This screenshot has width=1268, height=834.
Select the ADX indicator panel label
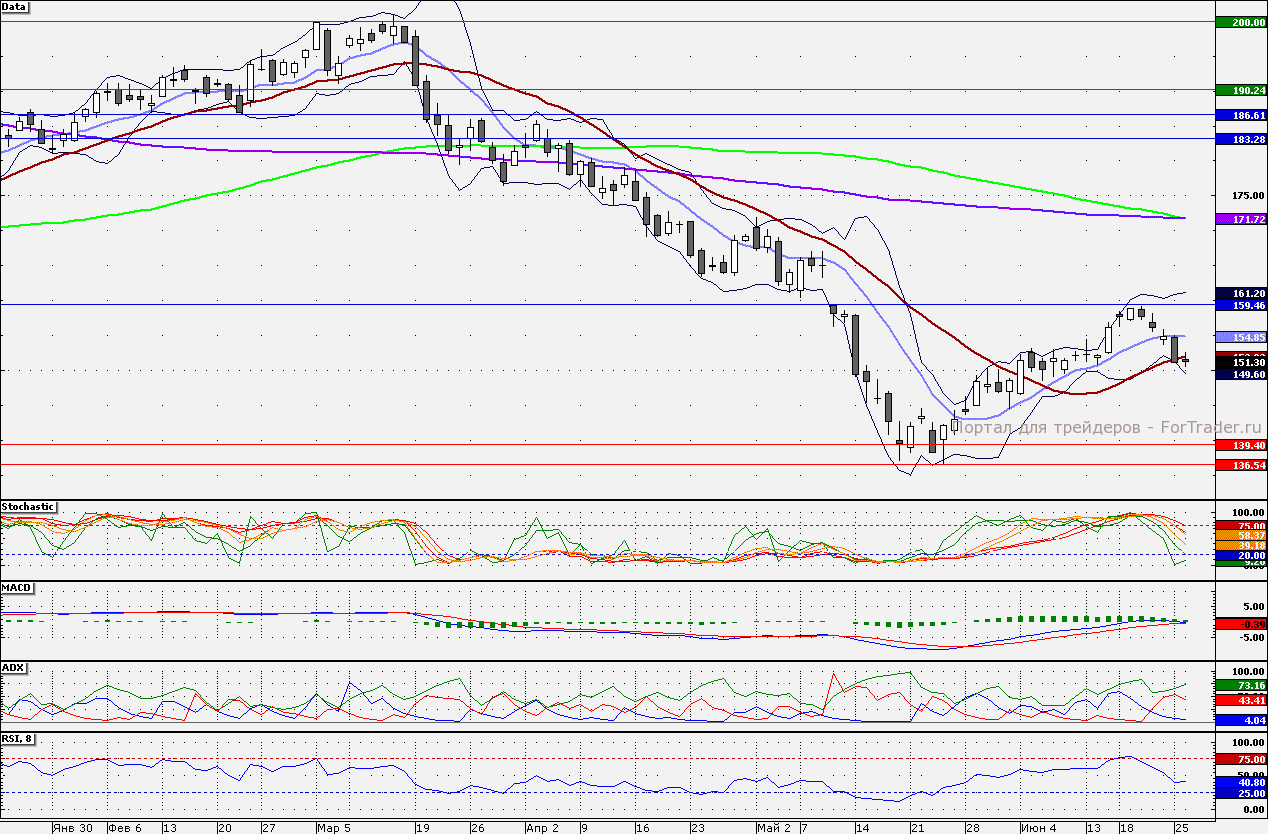(14, 667)
